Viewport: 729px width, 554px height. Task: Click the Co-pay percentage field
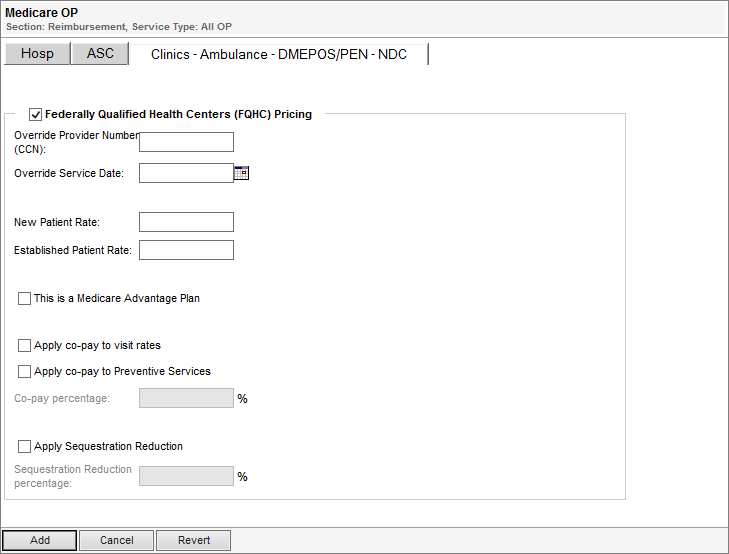[x=186, y=398]
